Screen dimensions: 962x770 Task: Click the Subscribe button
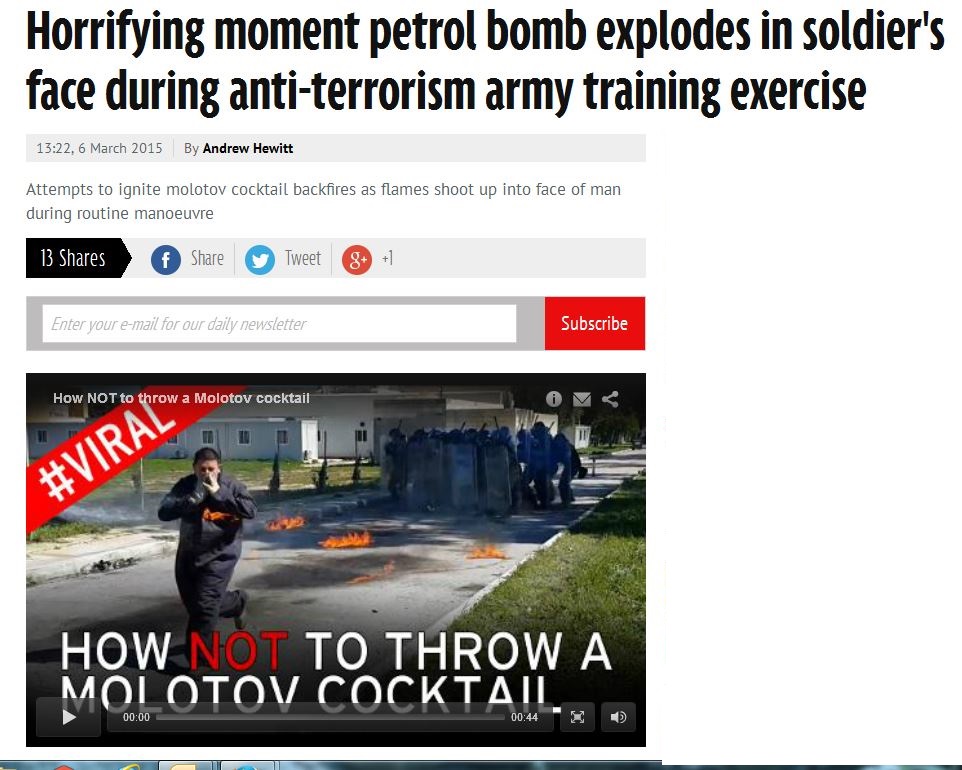point(595,323)
